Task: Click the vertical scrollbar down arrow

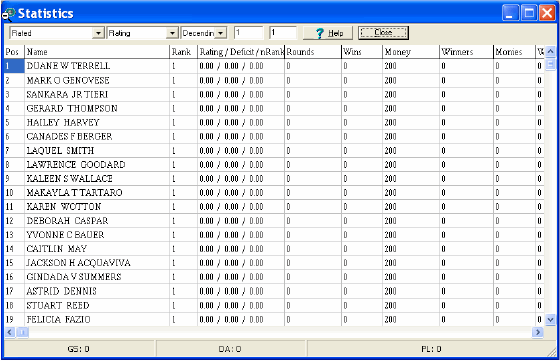Action: tap(550, 320)
